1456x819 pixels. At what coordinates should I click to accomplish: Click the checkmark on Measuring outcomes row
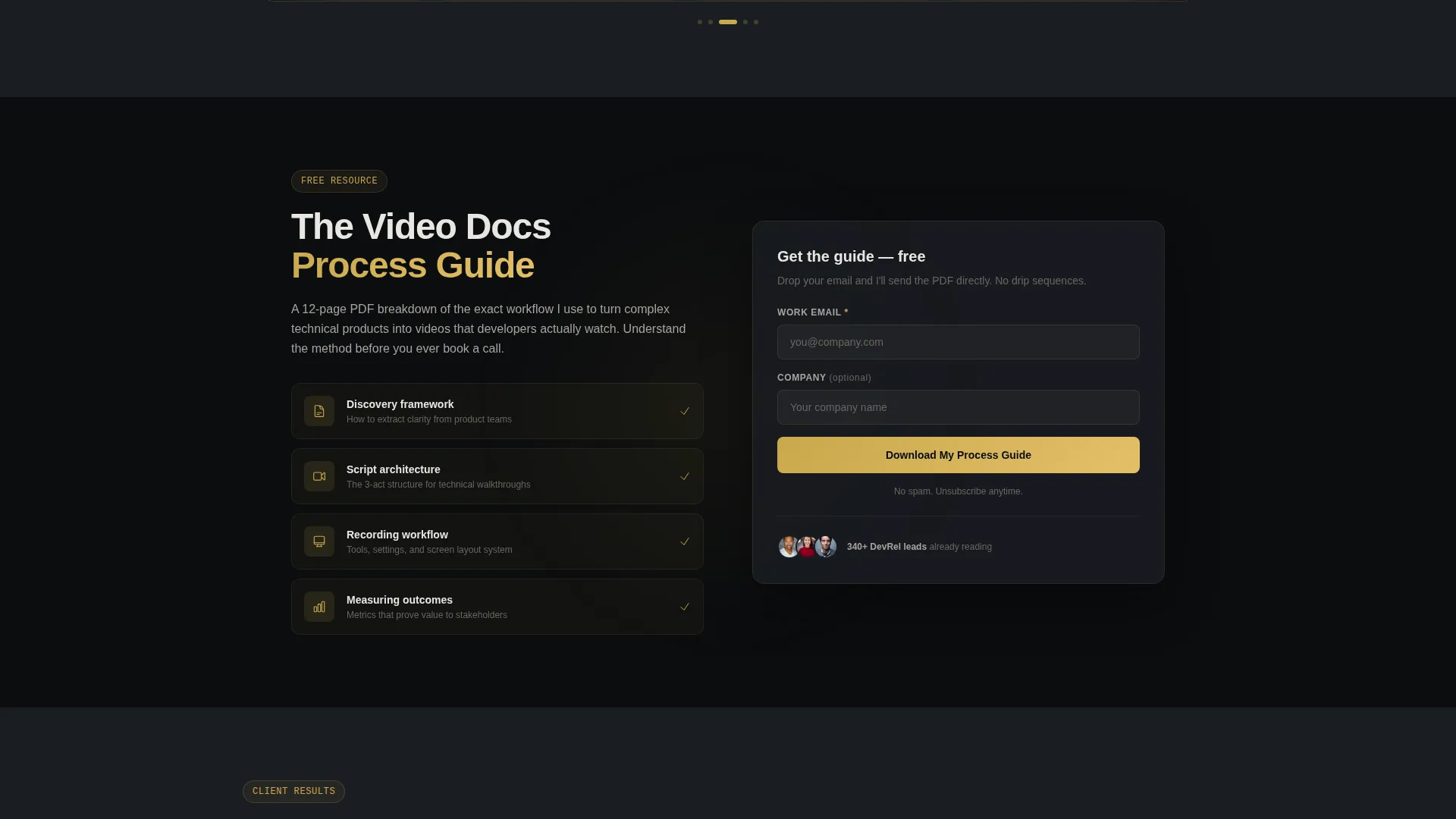point(685,607)
